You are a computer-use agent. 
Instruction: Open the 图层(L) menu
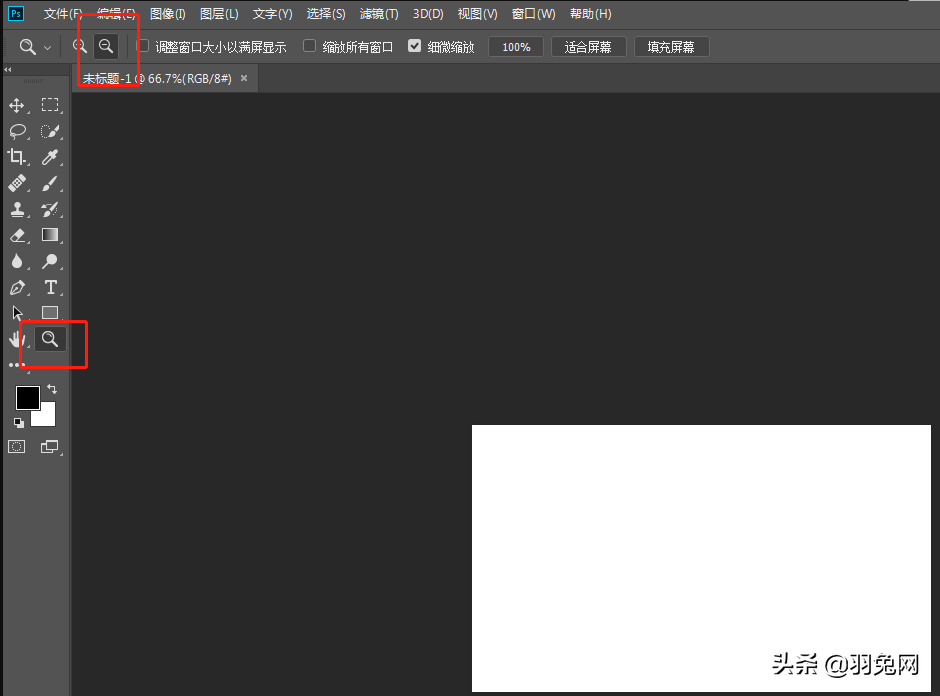219,14
